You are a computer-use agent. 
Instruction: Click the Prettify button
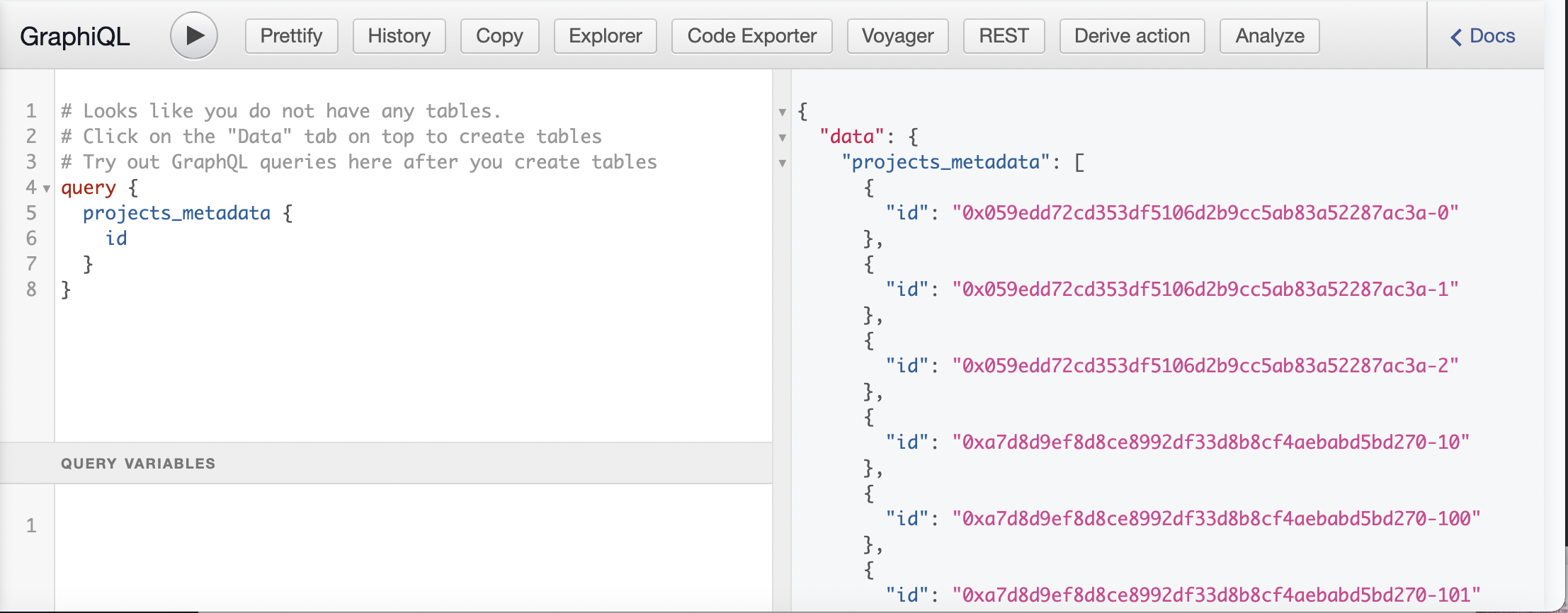point(291,36)
